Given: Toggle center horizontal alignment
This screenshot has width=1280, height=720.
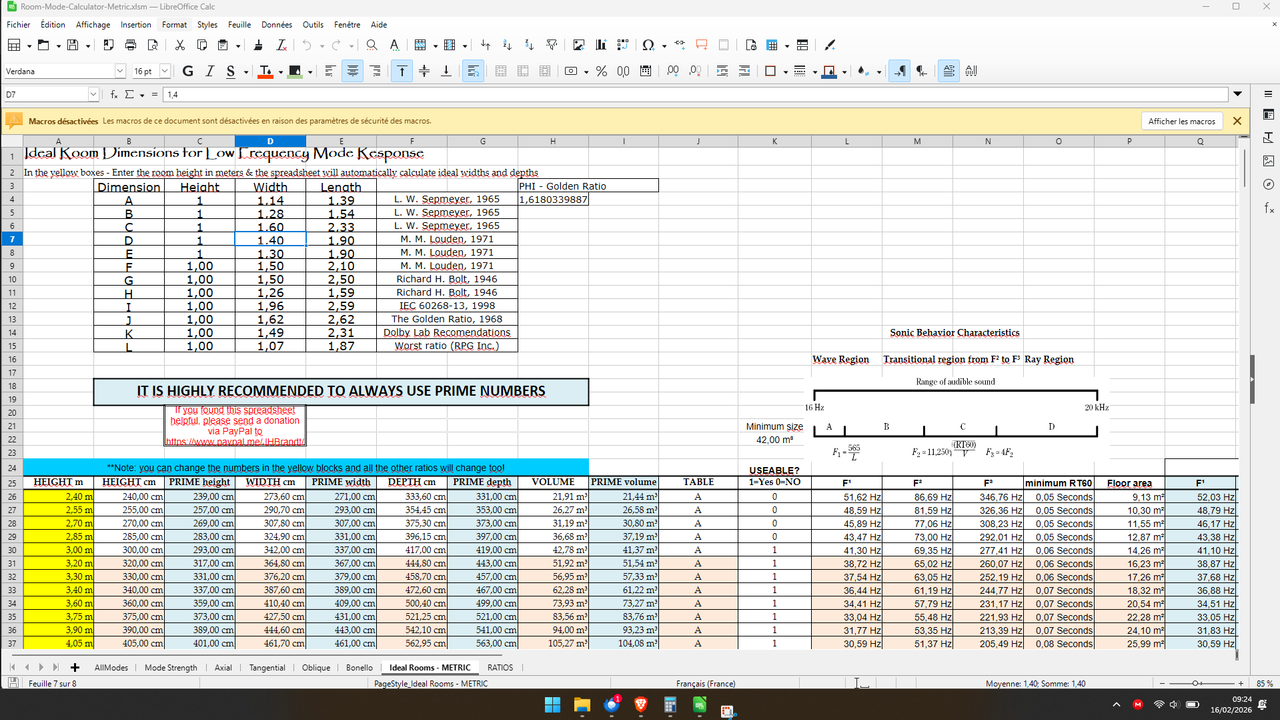Looking at the screenshot, I should [x=352, y=71].
